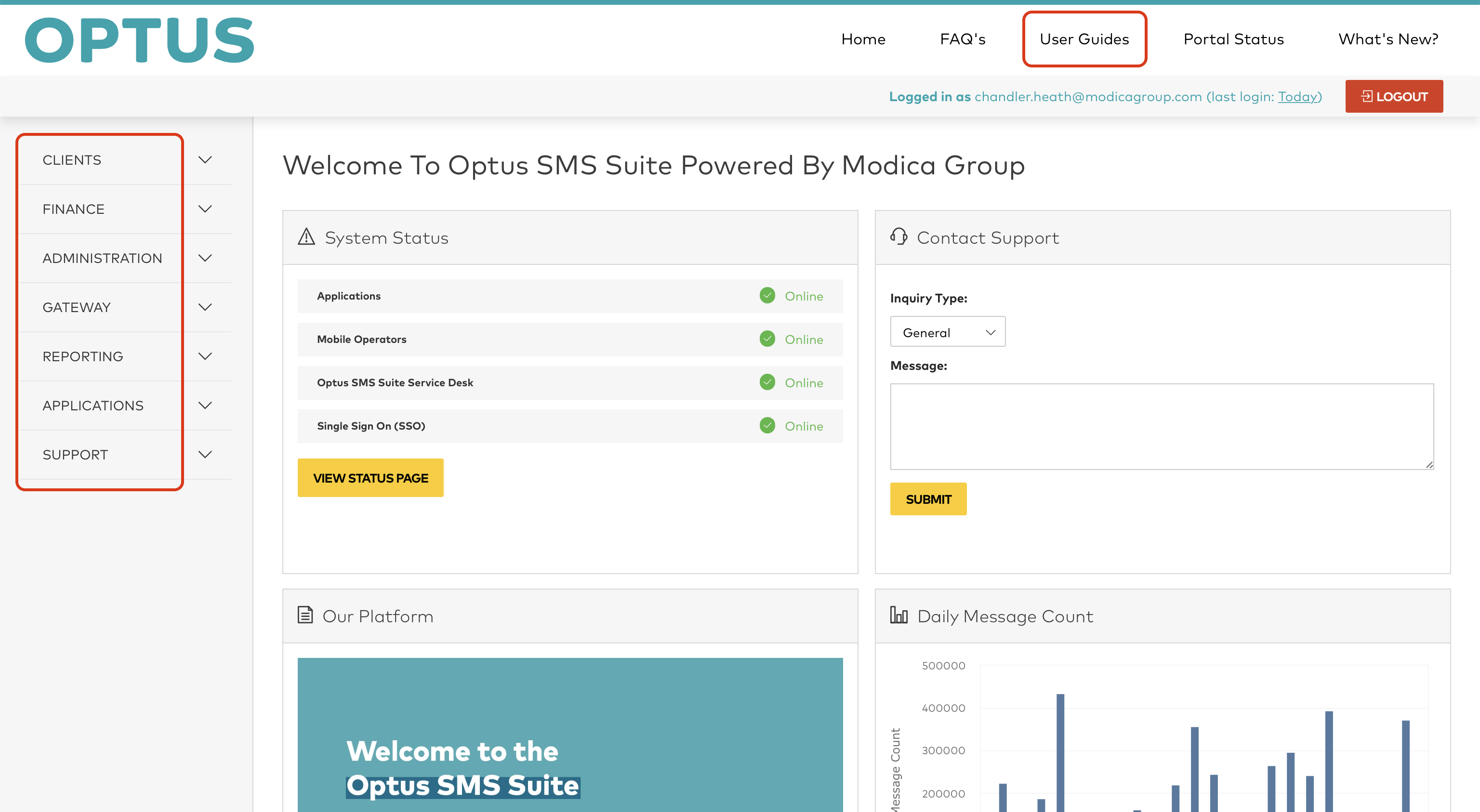1480x812 pixels.
Task: Click the Inquiry Type field label
Action: [x=928, y=298]
